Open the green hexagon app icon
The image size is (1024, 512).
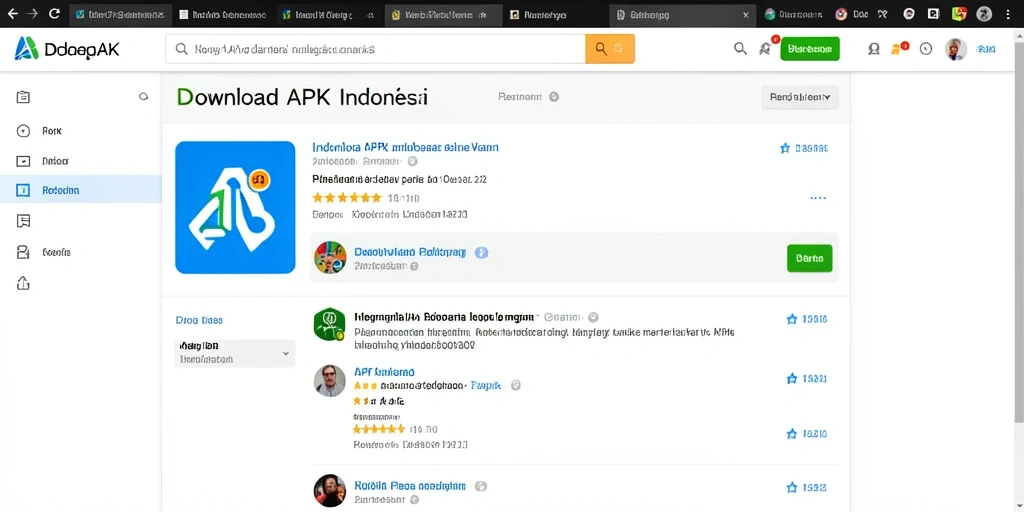[x=329, y=325]
